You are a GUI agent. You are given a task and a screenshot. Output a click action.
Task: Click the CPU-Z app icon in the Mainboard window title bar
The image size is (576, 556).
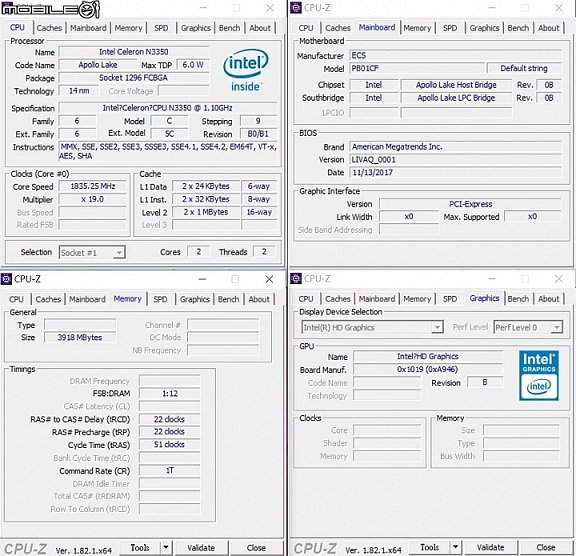coord(296,7)
